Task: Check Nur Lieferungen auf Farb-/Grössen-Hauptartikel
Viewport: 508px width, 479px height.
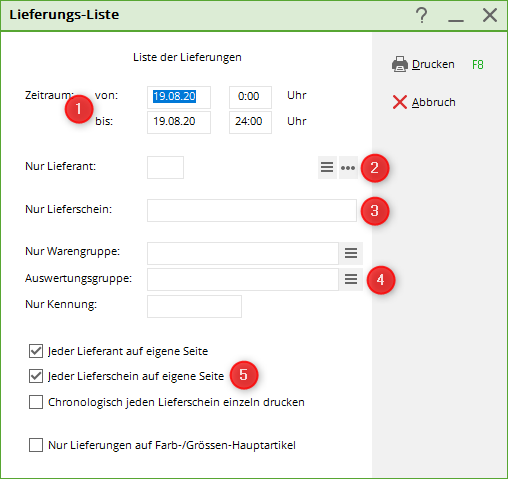Action: tap(36, 445)
